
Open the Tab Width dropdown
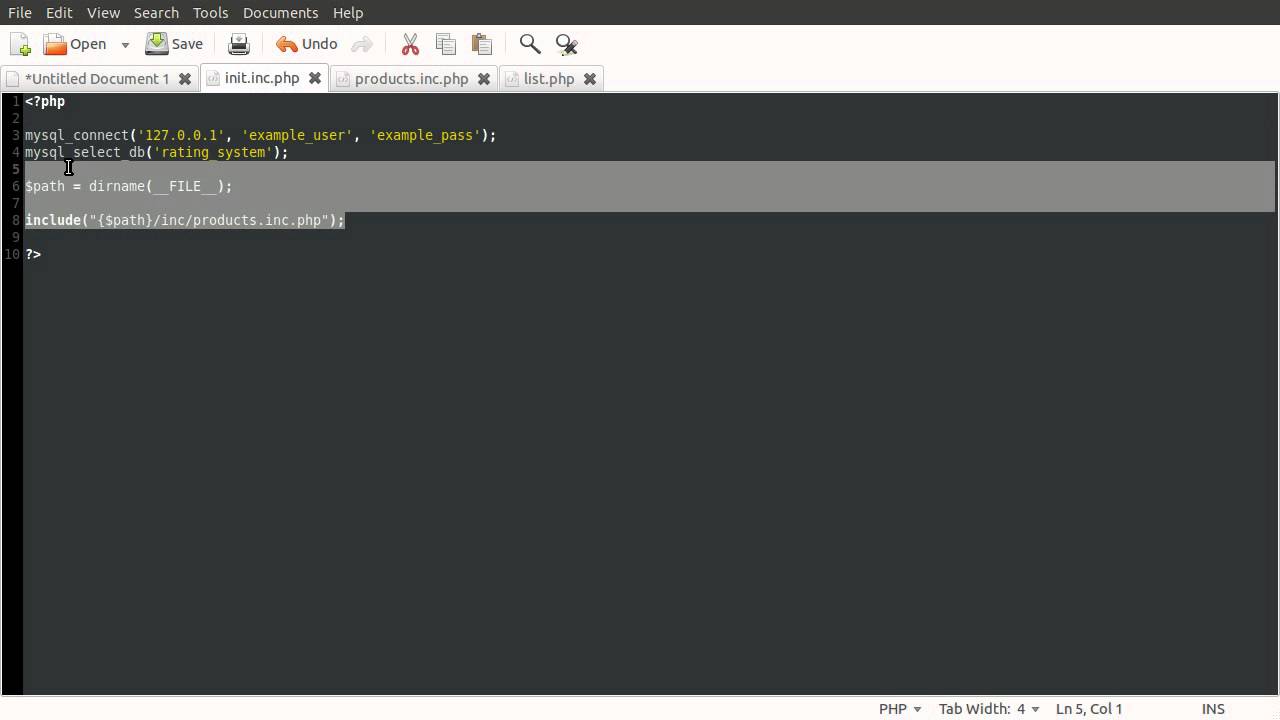pos(989,708)
